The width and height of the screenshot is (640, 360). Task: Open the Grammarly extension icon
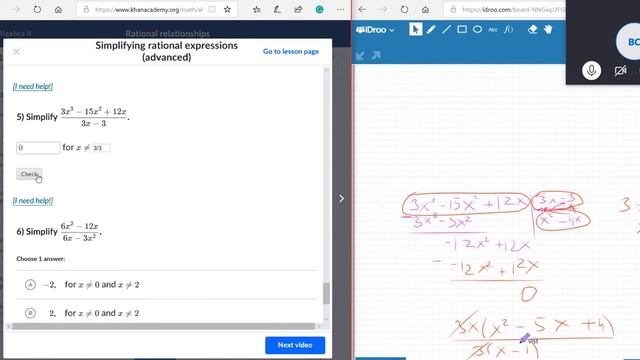click(x=320, y=9)
